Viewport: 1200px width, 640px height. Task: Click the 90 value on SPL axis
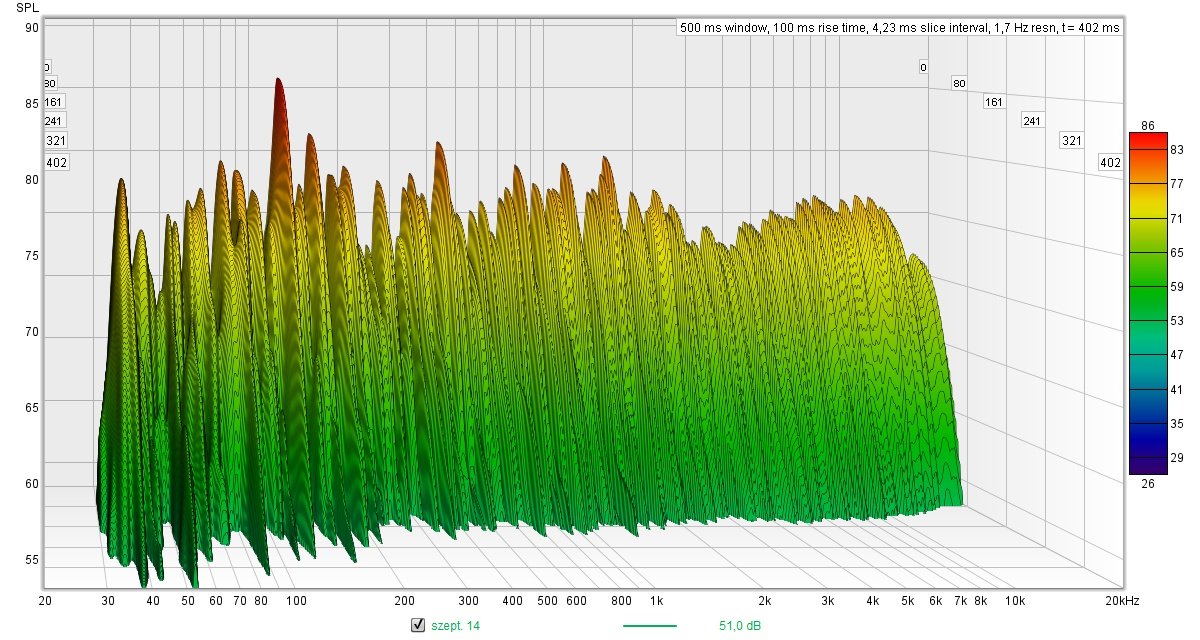(x=32, y=28)
